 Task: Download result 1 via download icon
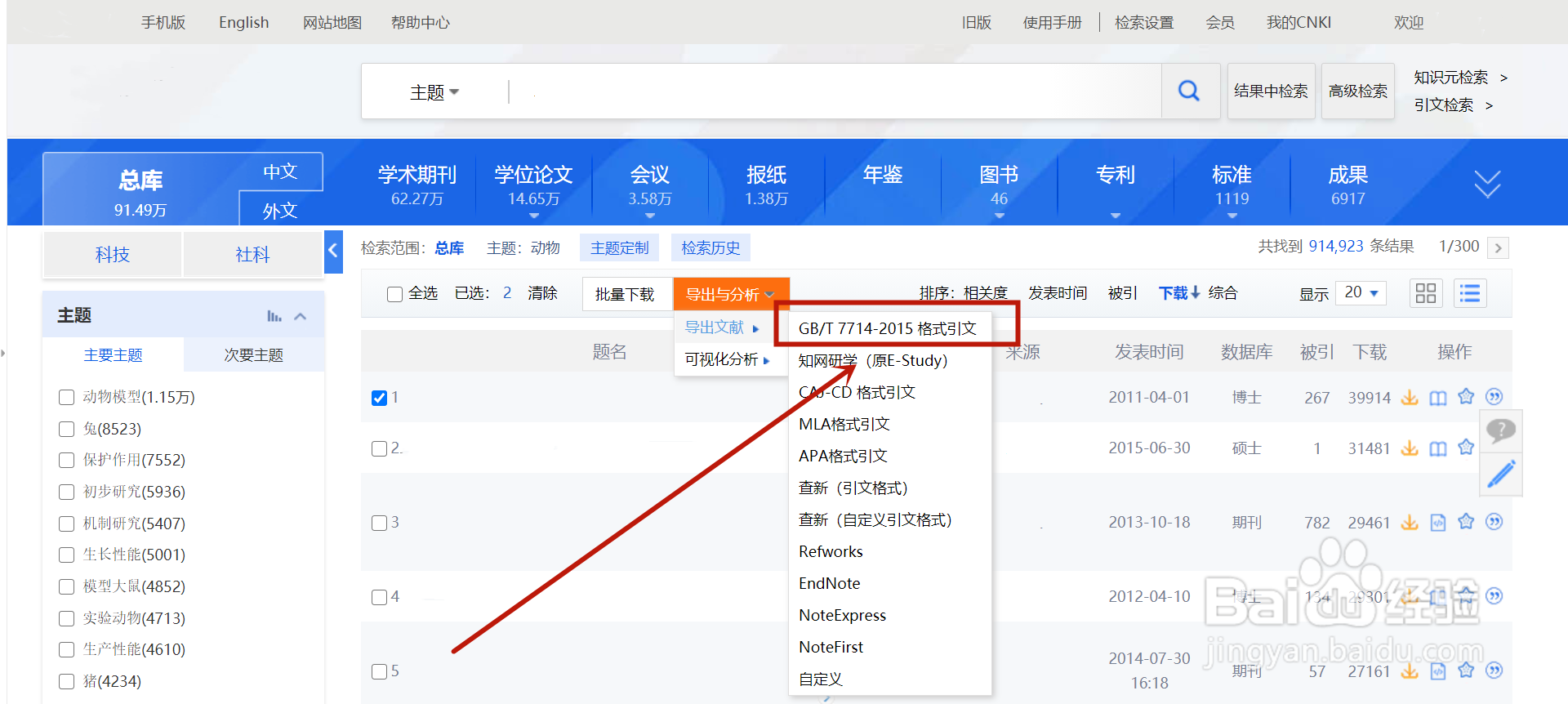pyautogui.click(x=1410, y=398)
